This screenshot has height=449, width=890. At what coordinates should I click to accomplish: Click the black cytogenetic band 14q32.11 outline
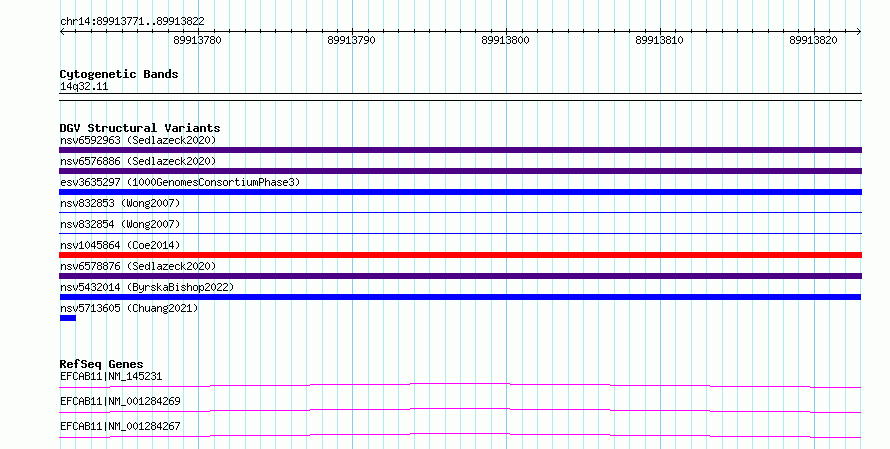(460, 97)
